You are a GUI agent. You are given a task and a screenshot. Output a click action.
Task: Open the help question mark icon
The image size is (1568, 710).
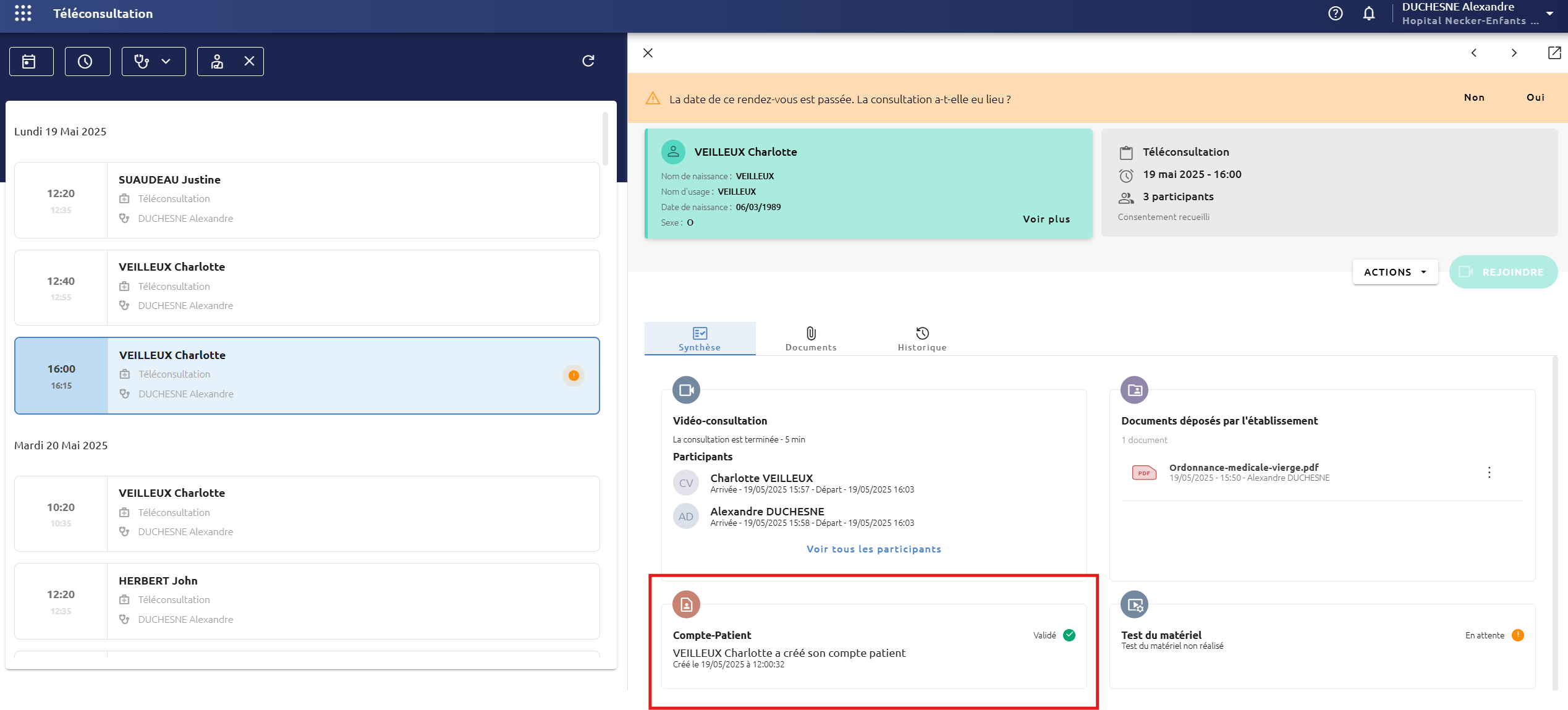[1336, 14]
